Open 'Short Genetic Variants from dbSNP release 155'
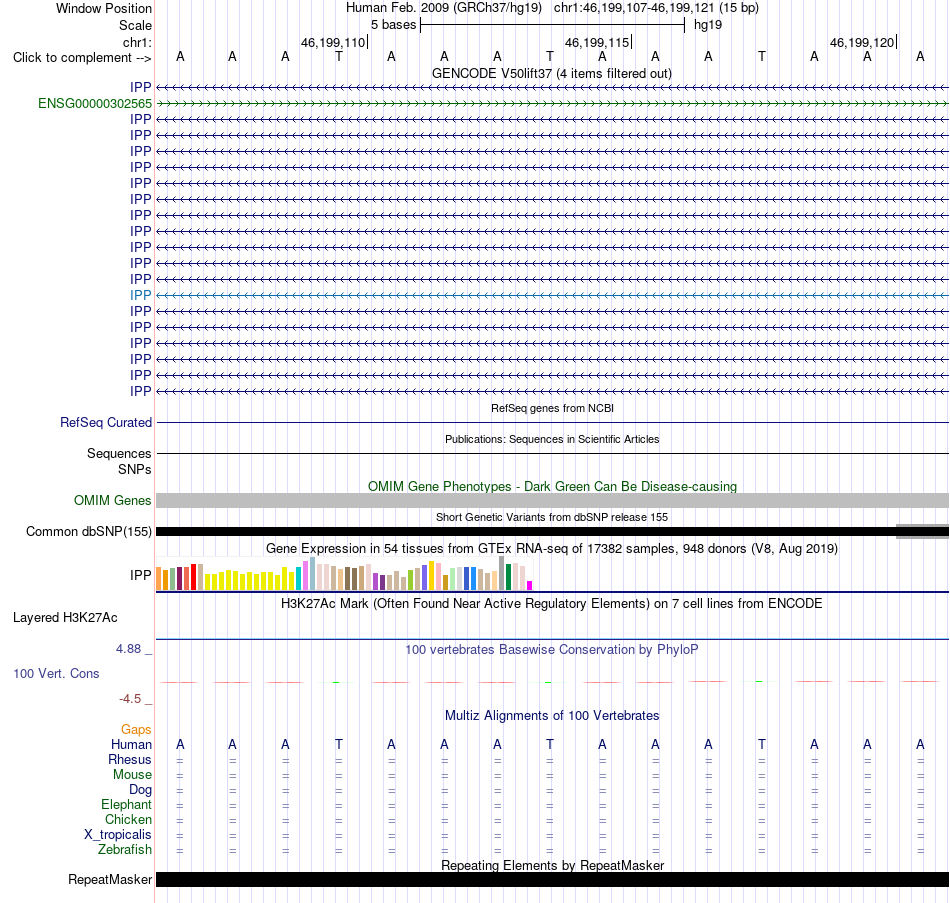Screen dimensions: 950x903 coord(551,517)
